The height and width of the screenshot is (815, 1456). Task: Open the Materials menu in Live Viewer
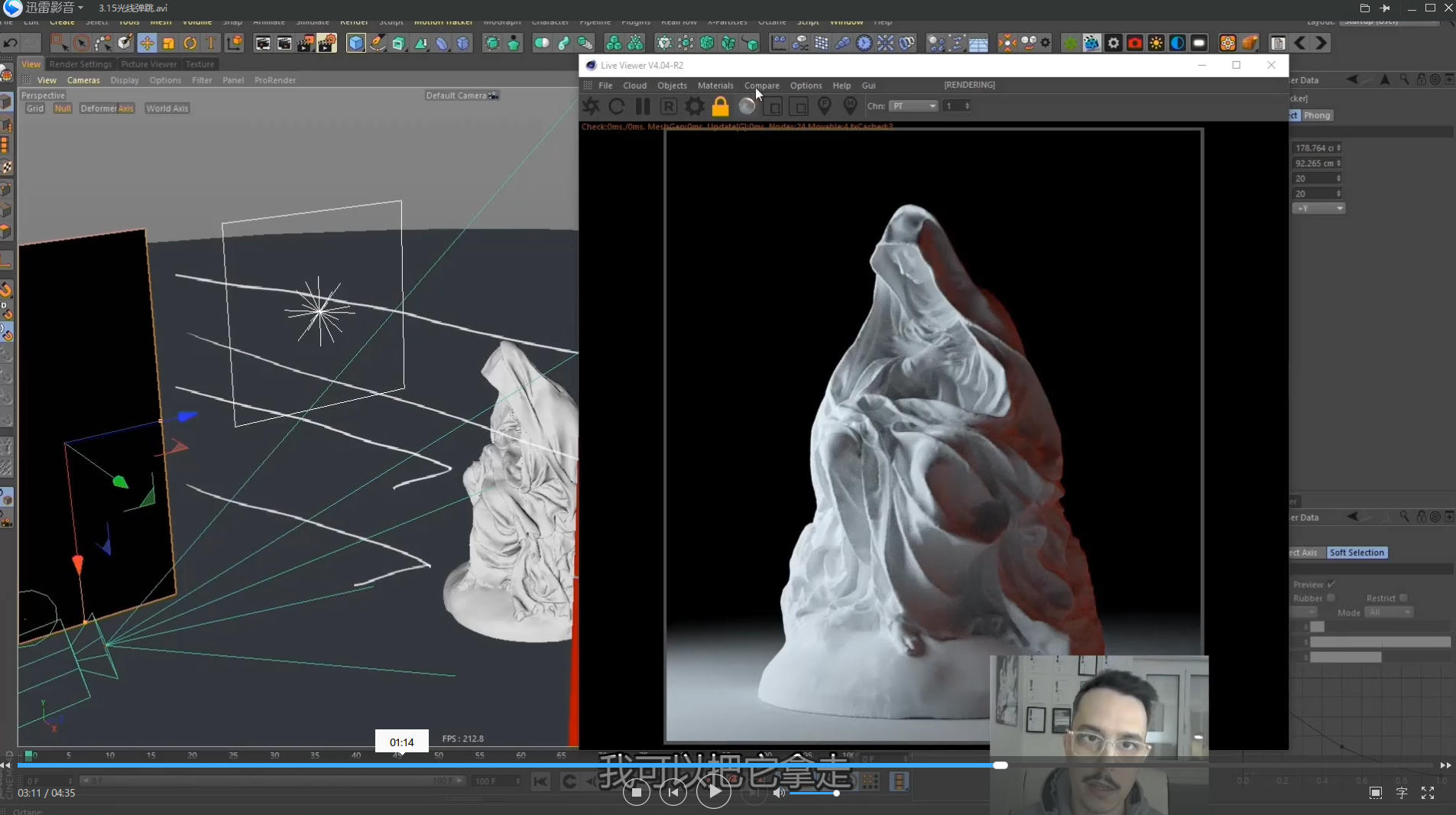point(715,86)
